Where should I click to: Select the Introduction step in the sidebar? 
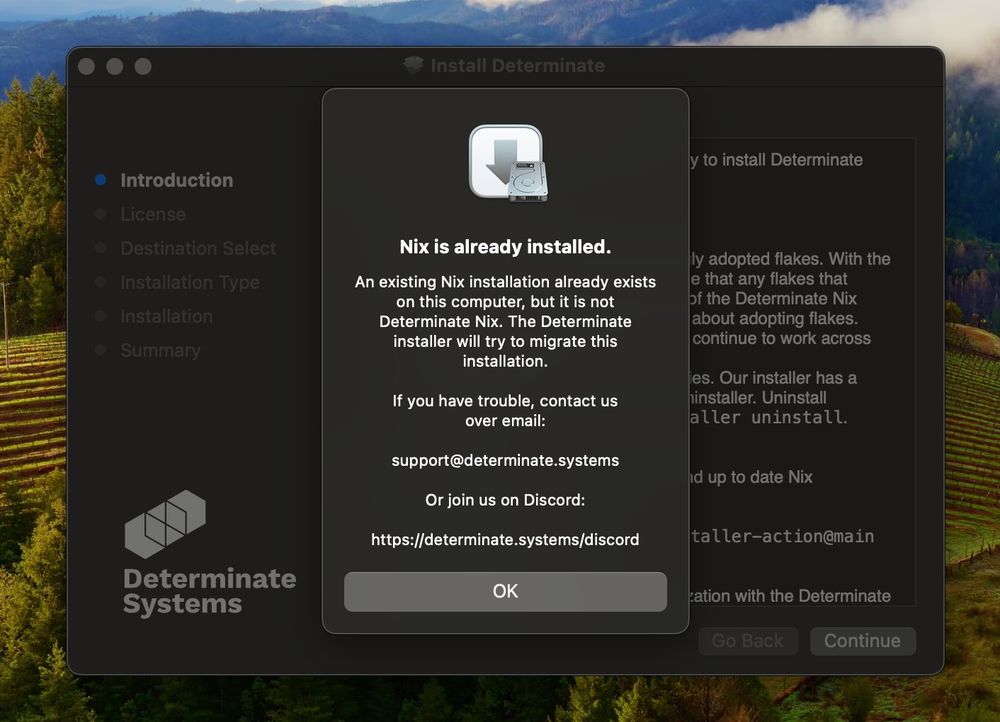coord(176,180)
